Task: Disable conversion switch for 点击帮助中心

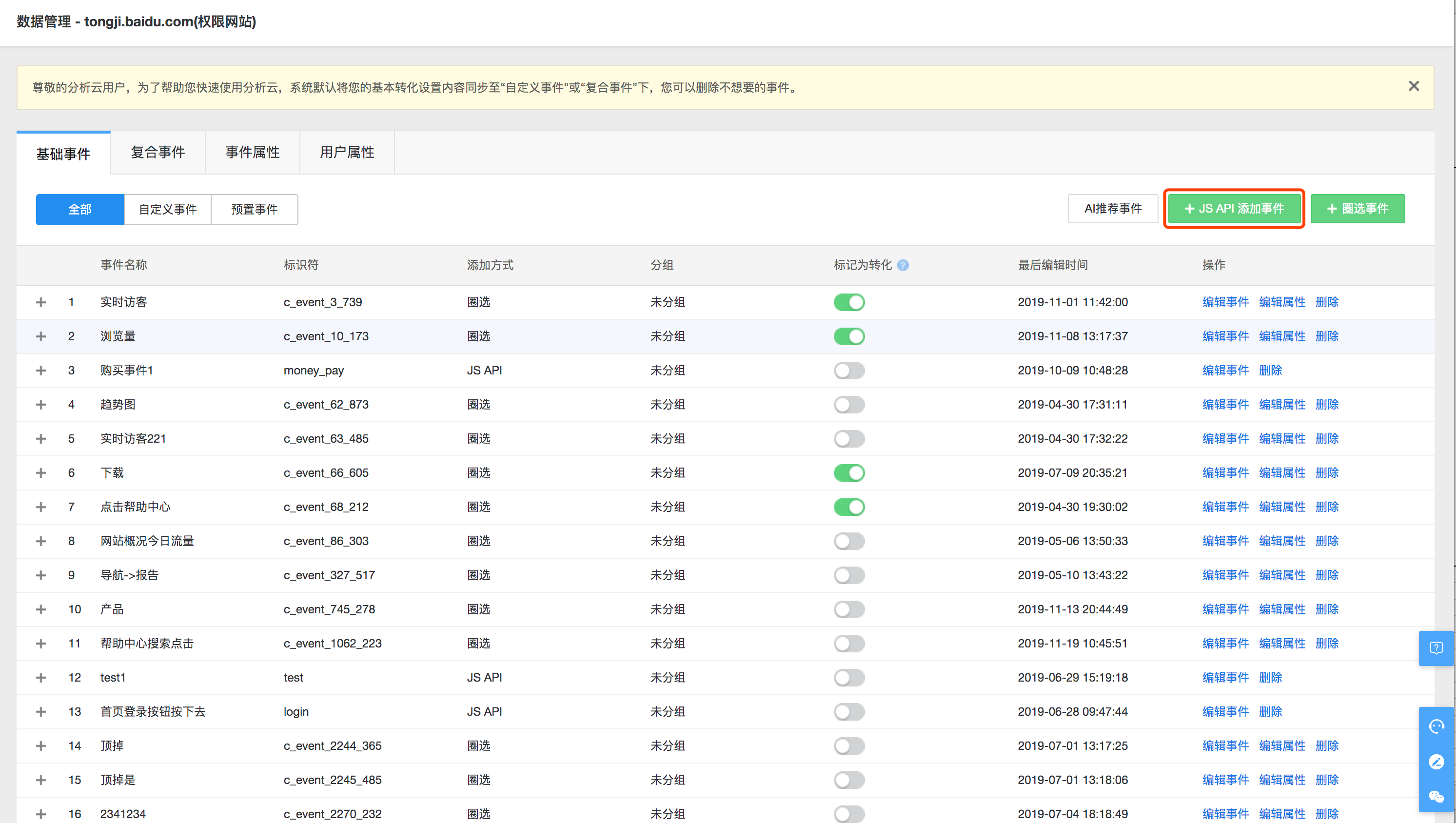Action: coord(849,507)
